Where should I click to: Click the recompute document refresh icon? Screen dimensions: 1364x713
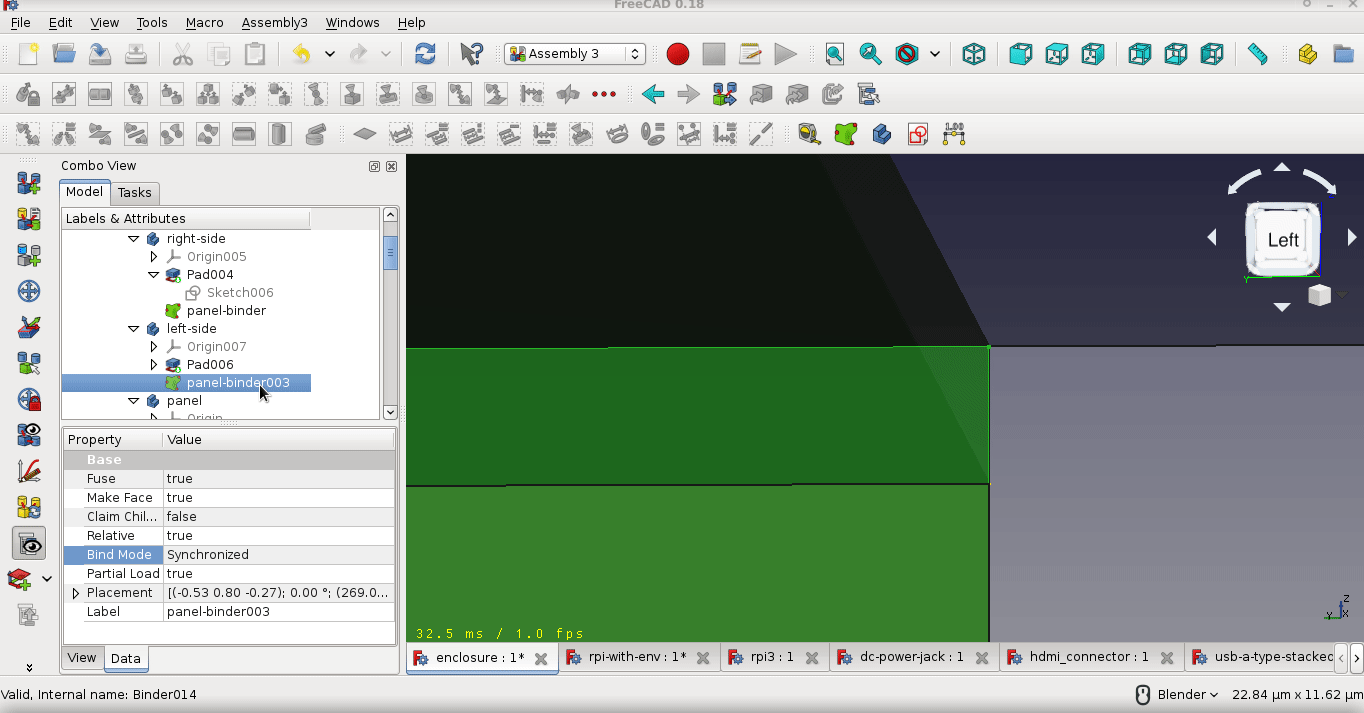pos(425,54)
